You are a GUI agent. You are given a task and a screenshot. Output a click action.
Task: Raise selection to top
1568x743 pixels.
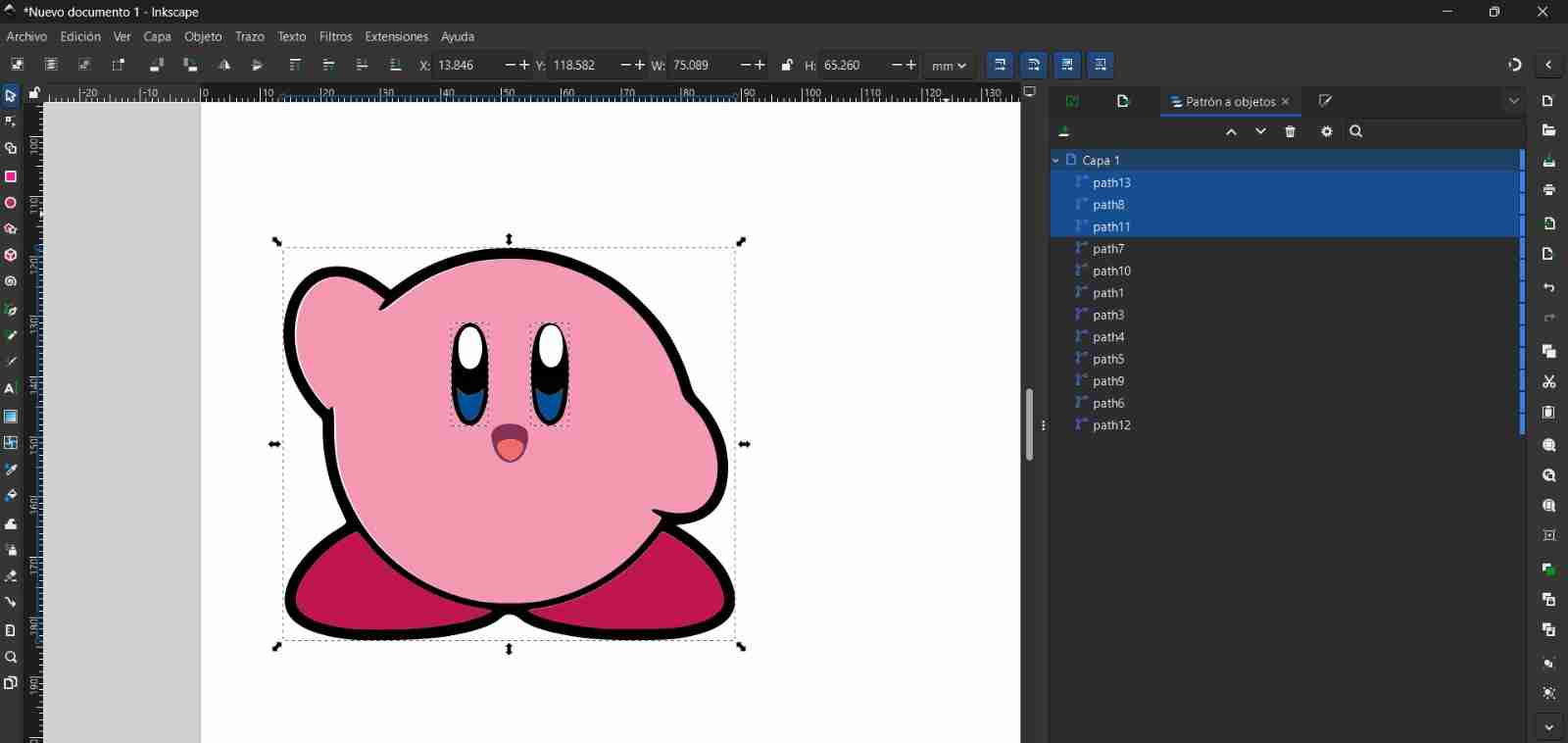[295, 65]
